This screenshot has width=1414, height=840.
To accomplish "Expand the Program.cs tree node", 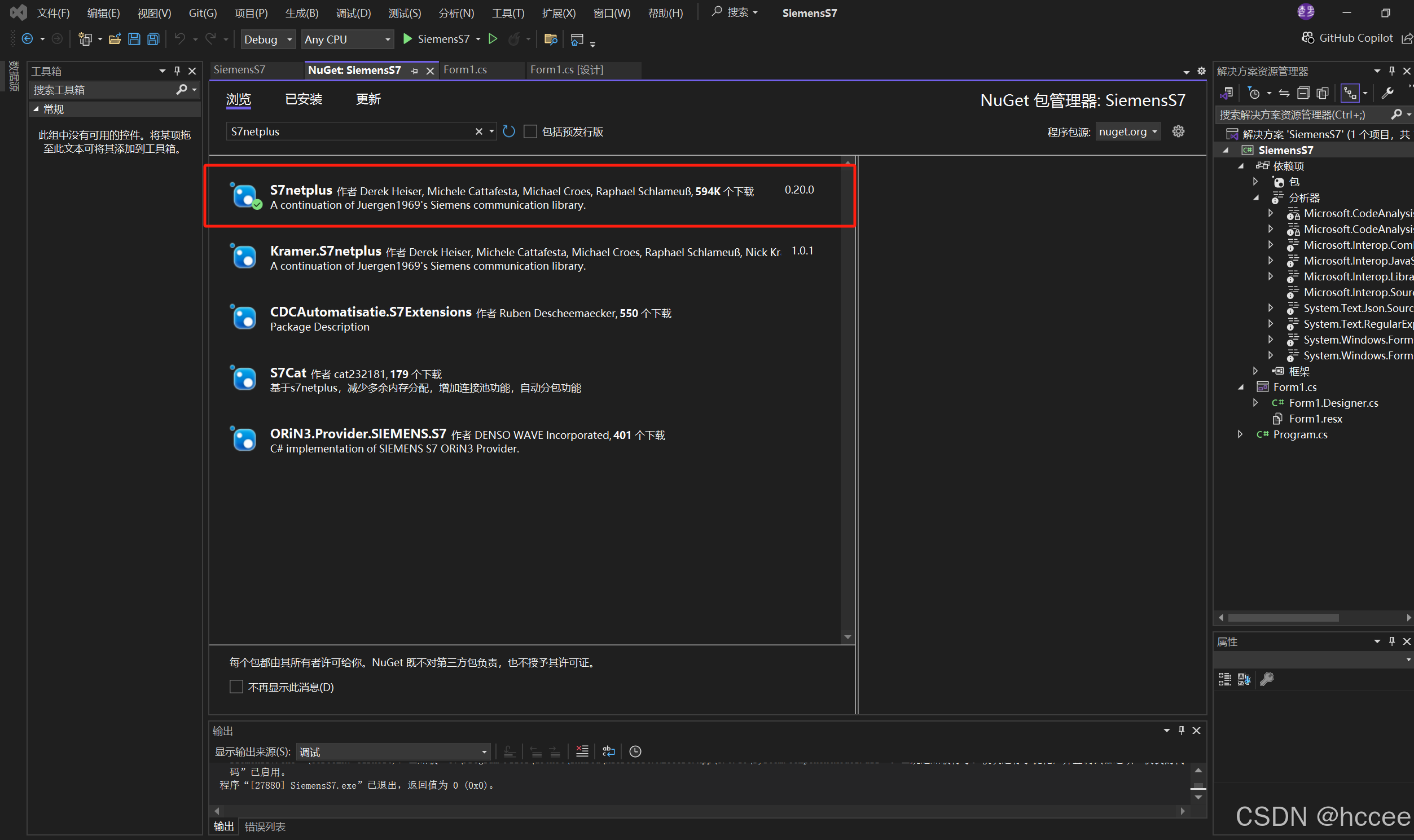I will [x=1240, y=435].
